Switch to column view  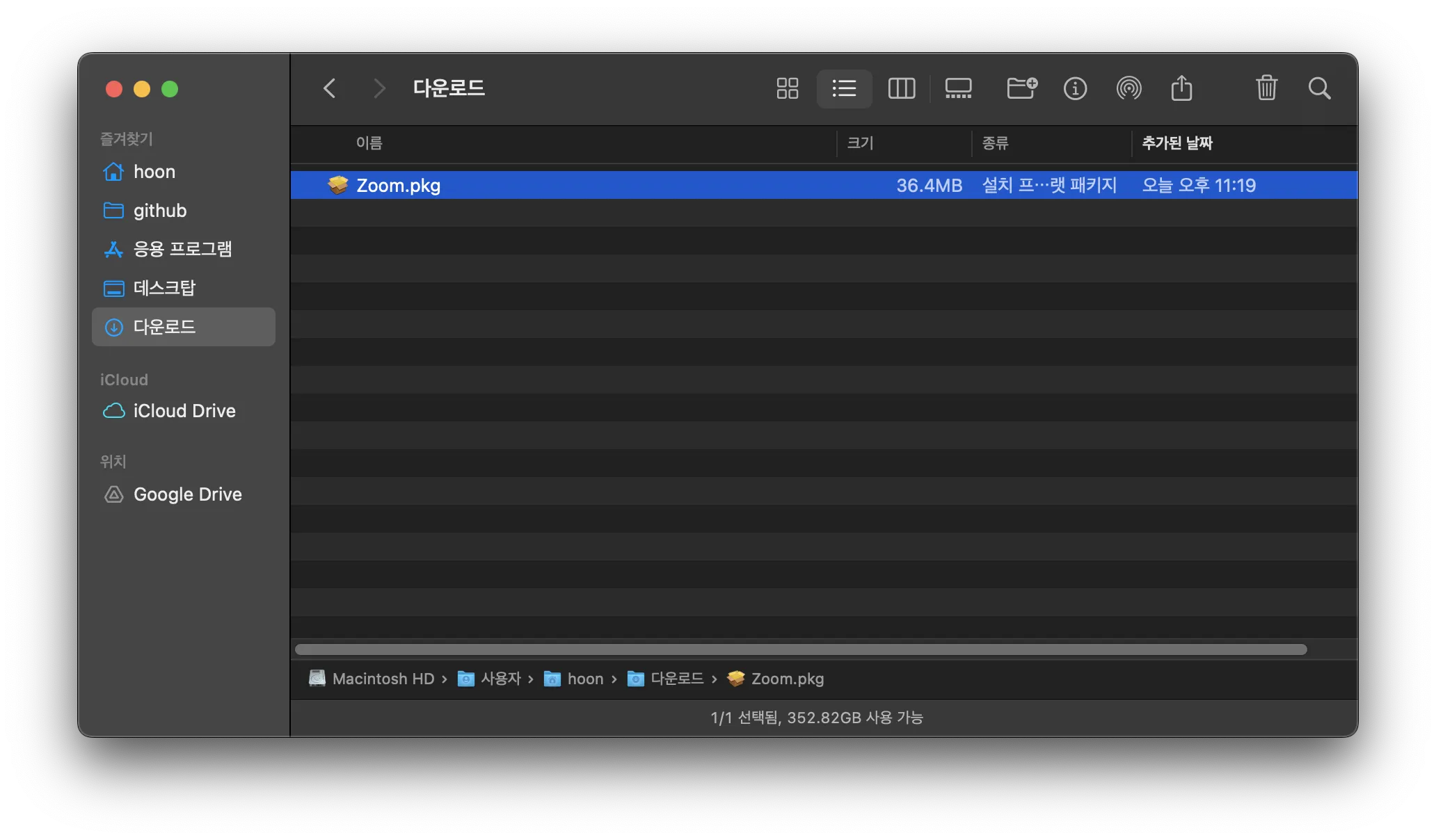click(x=902, y=88)
